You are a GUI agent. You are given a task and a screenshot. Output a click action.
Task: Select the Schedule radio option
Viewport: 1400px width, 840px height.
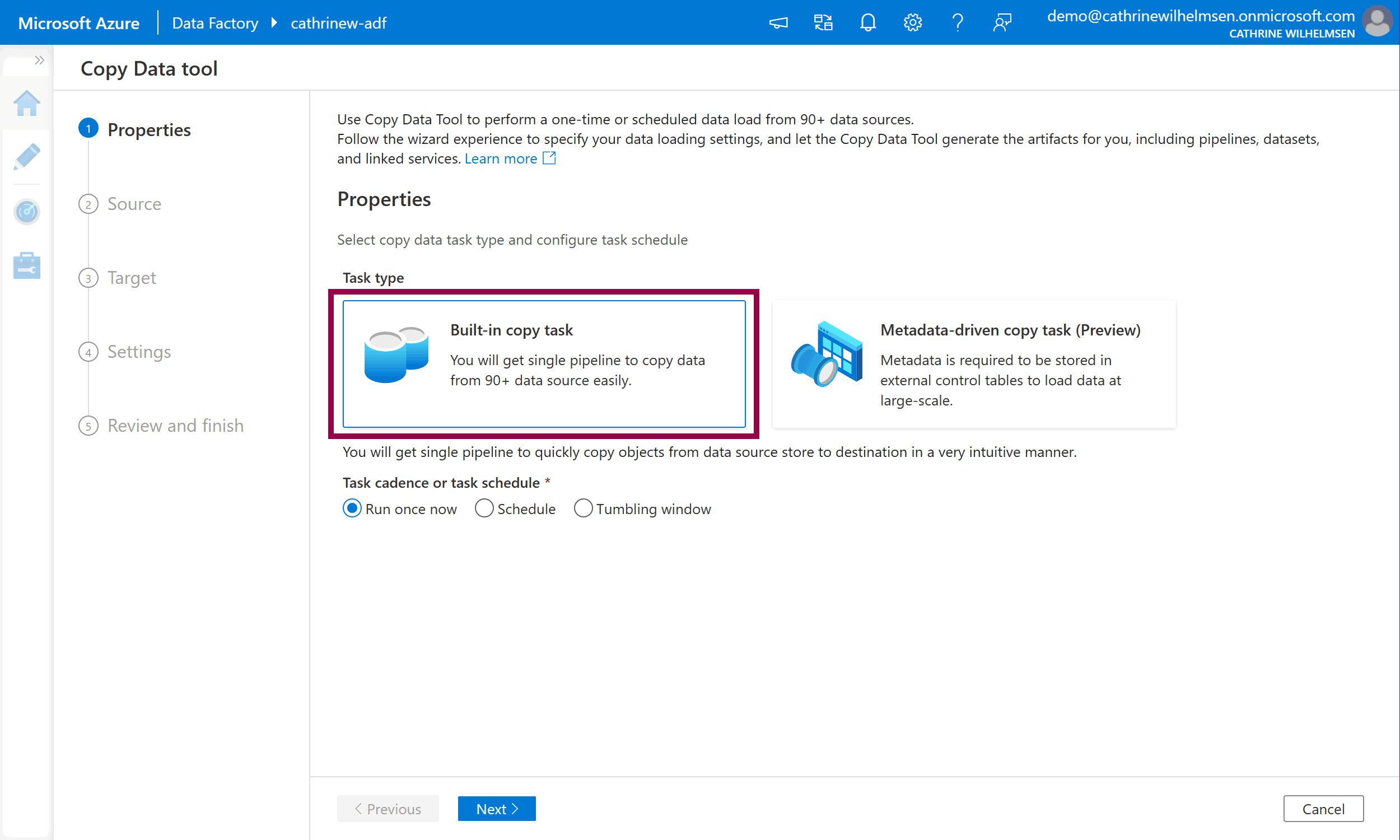(484, 508)
